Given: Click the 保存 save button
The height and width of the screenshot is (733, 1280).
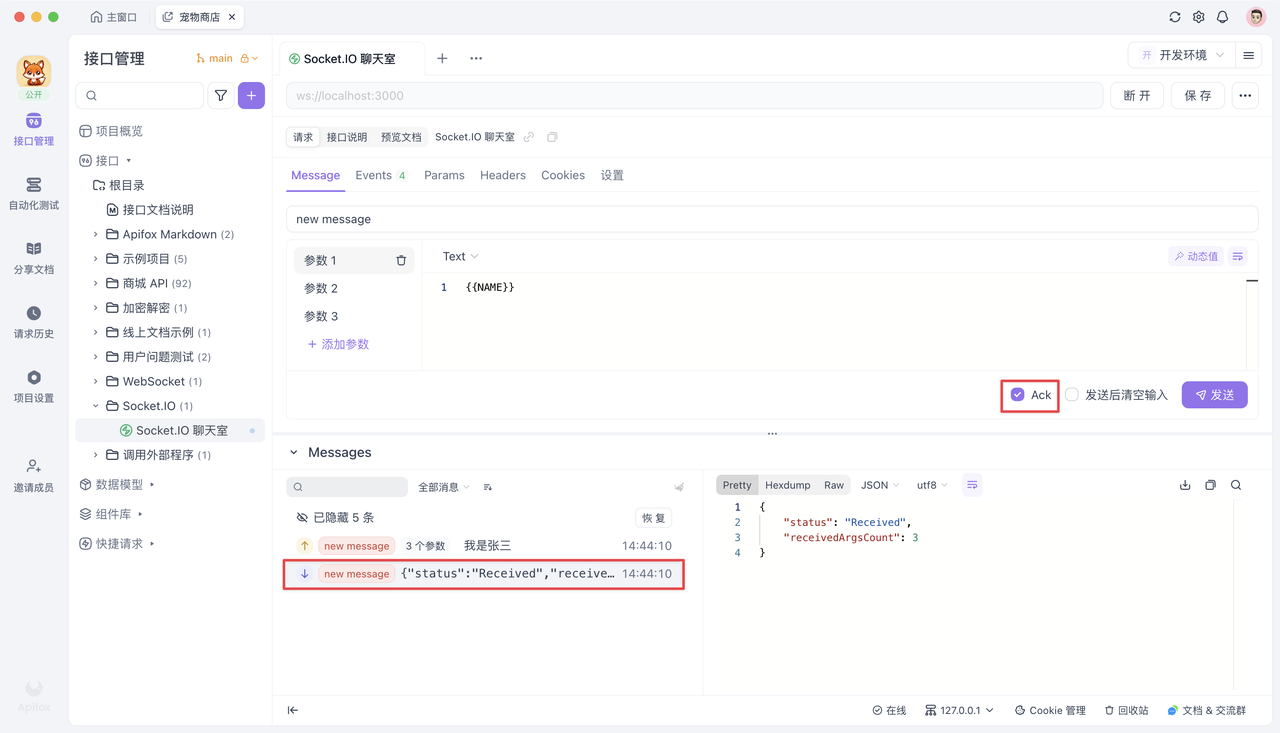Looking at the screenshot, I should click(x=1198, y=96).
